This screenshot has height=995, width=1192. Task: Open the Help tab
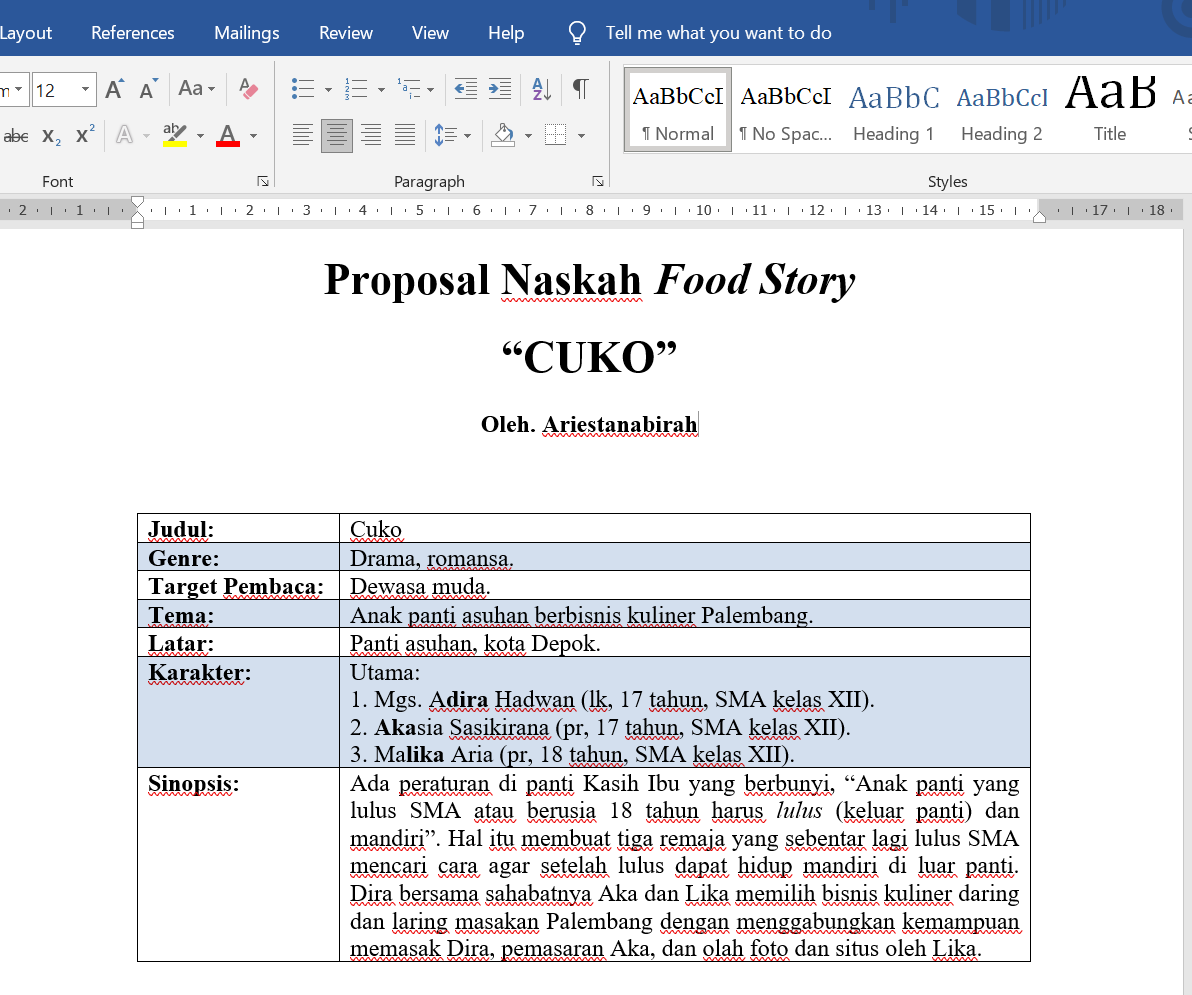click(506, 33)
